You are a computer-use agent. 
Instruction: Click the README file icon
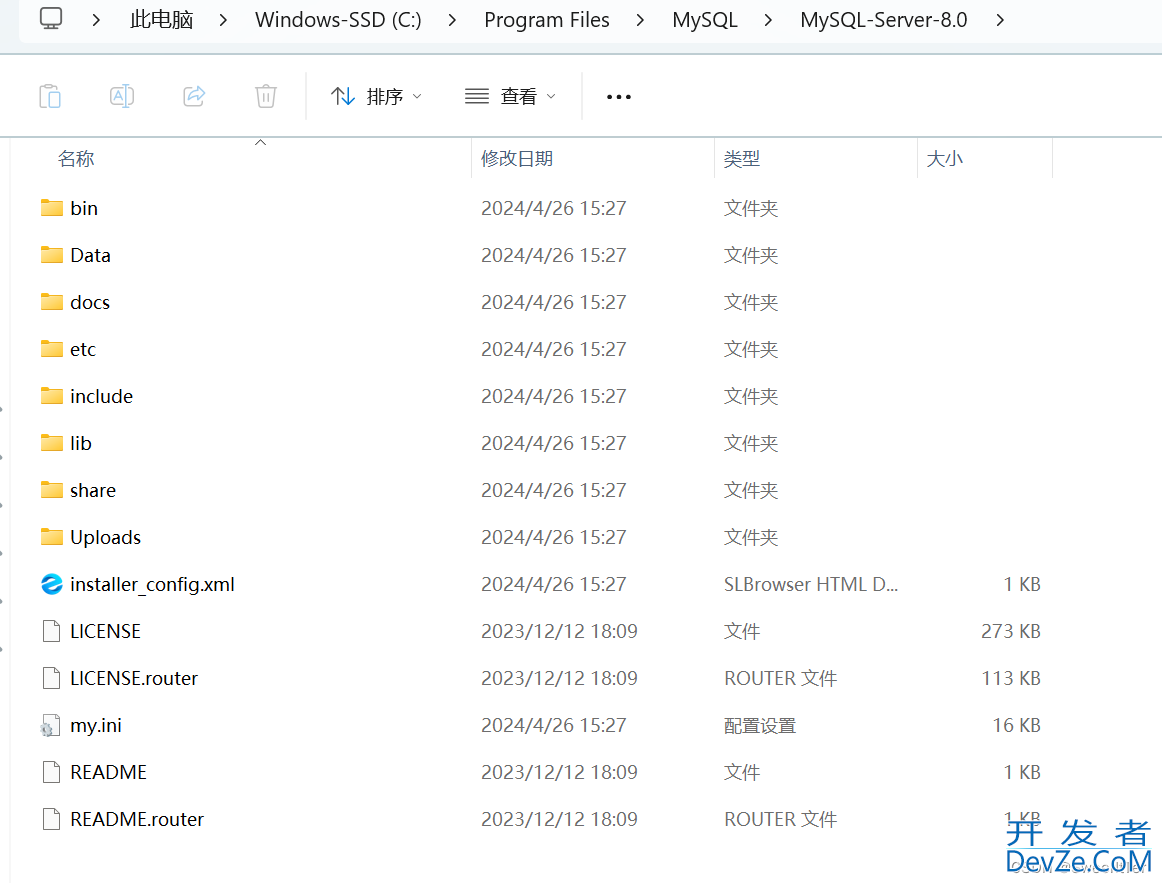coord(51,772)
